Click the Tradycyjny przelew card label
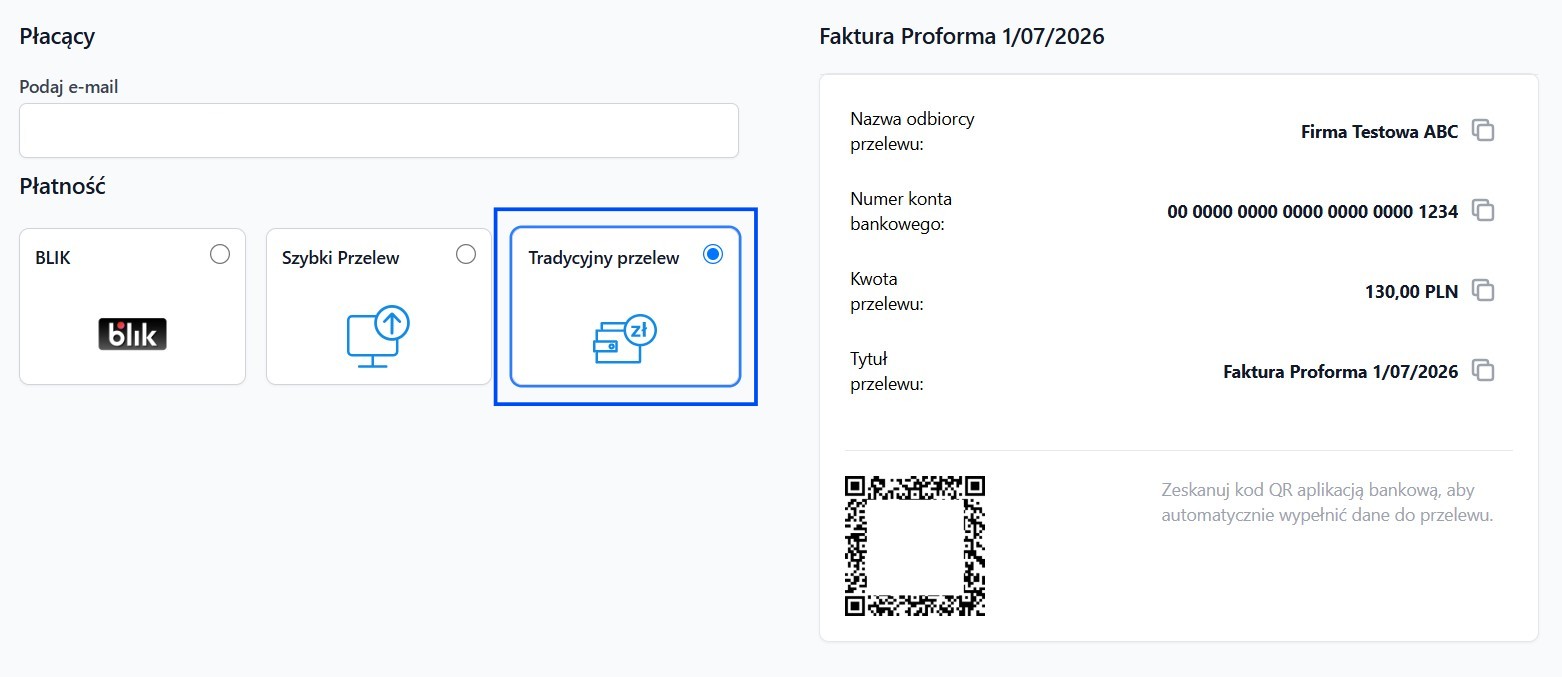The image size is (1562, 677). [604, 258]
